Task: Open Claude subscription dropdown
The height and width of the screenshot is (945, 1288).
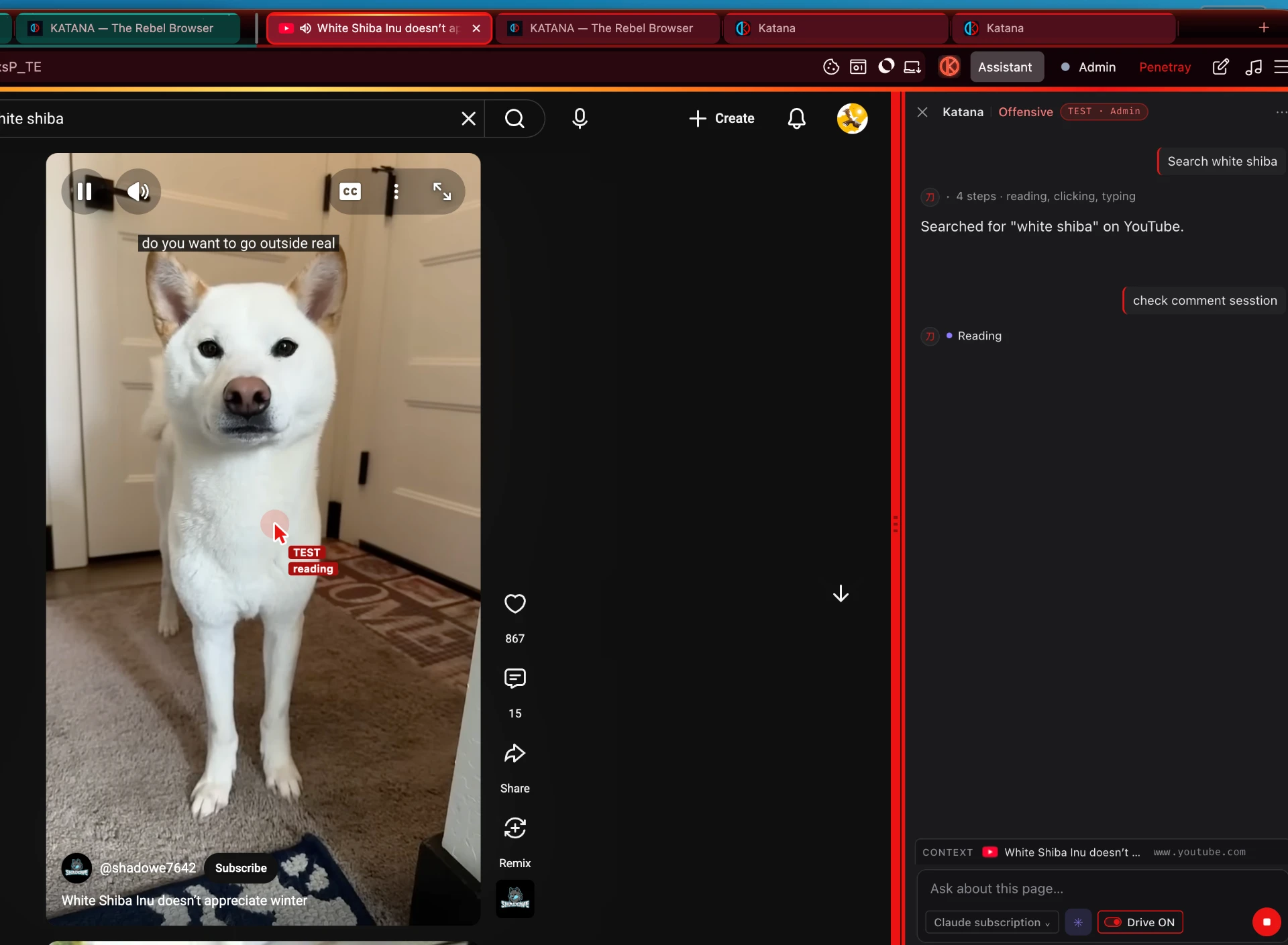Action: point(991,922)
